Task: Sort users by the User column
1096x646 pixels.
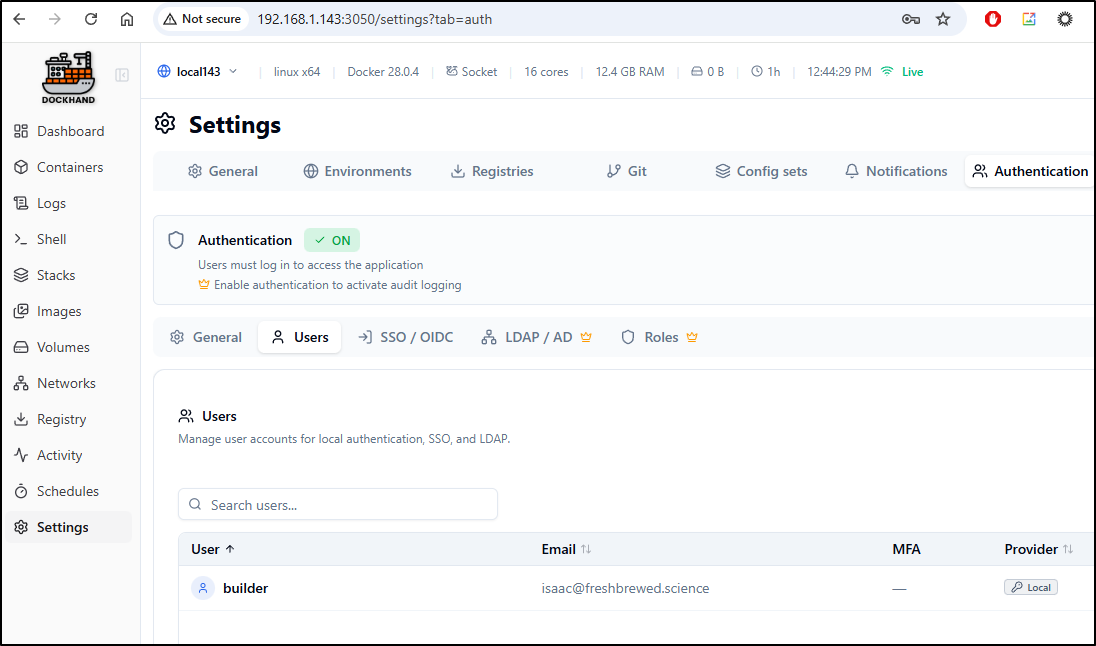Action: click(213, 549)
